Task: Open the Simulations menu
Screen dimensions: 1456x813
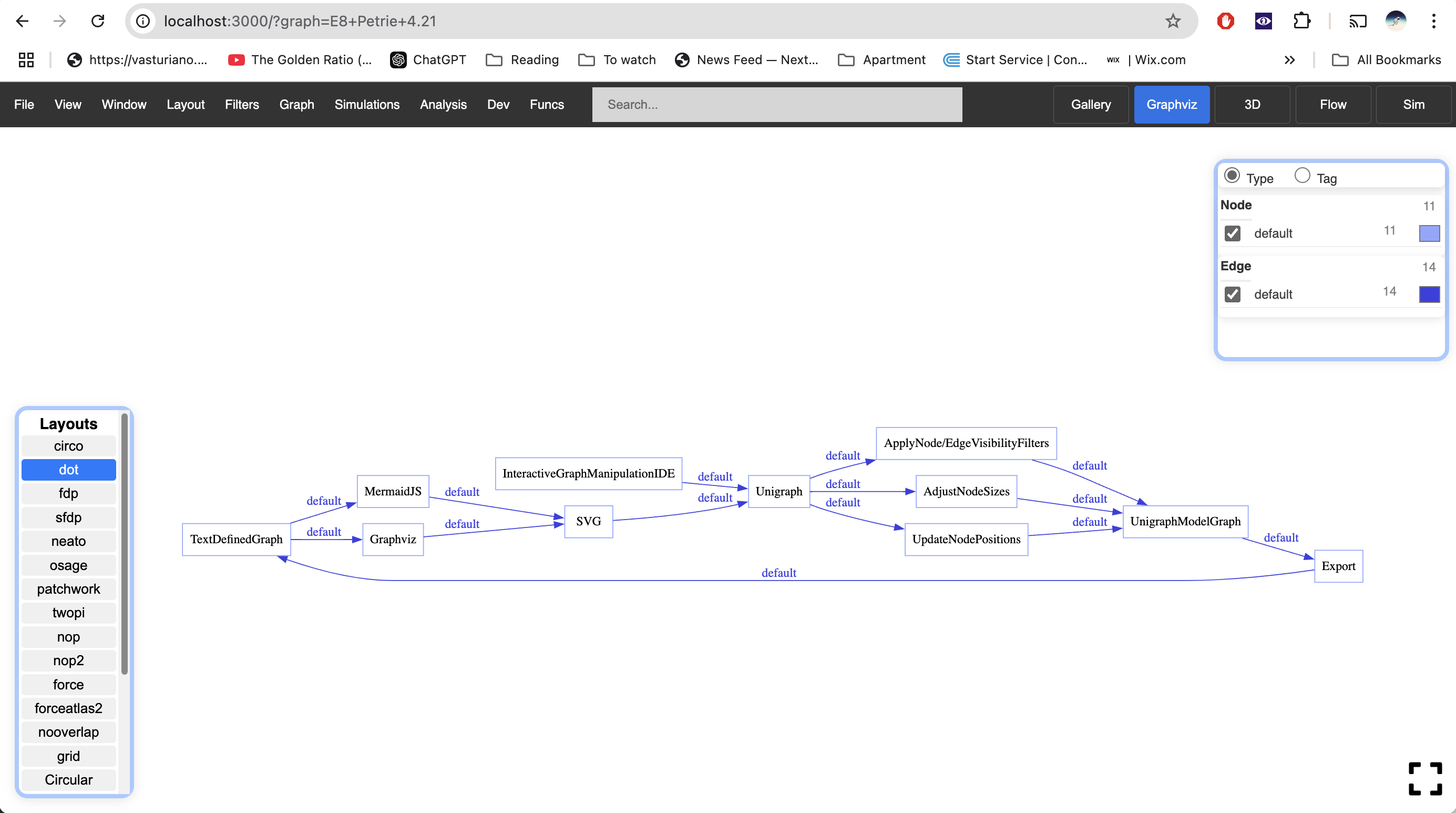Action: (367, 105)
